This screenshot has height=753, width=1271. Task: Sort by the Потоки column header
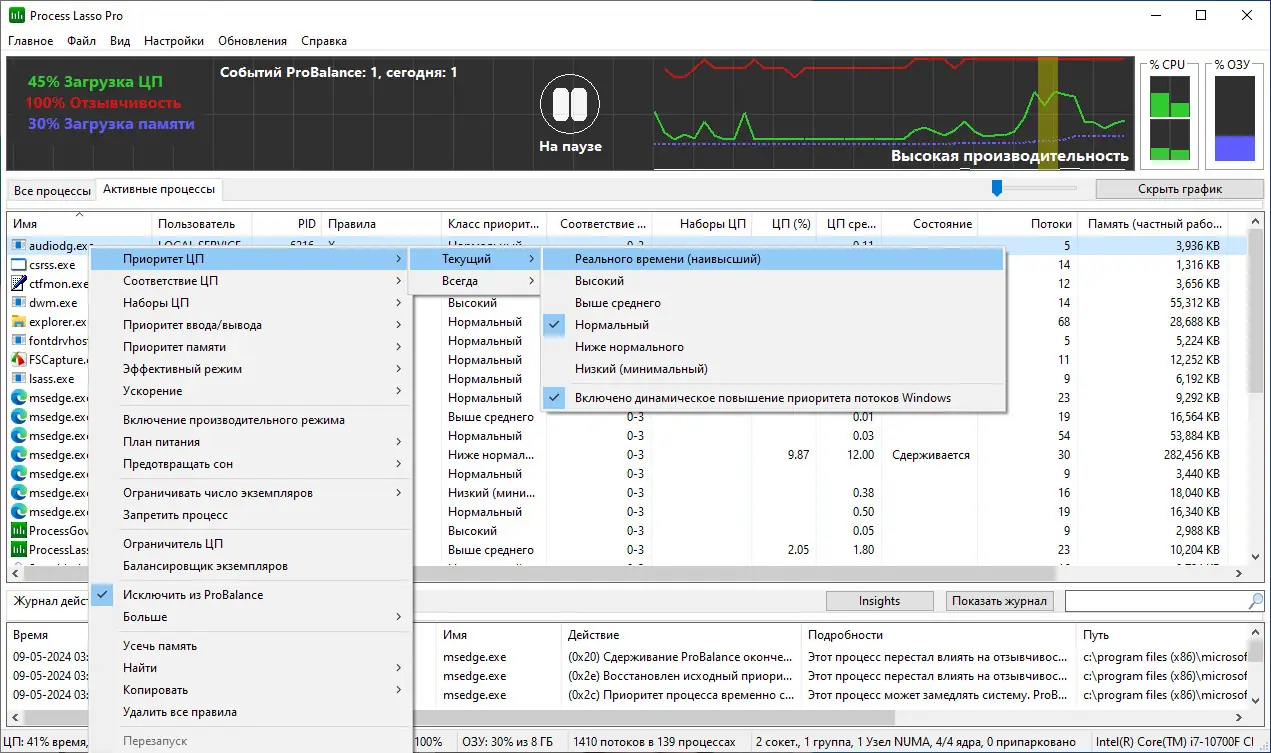(1028, 224)
